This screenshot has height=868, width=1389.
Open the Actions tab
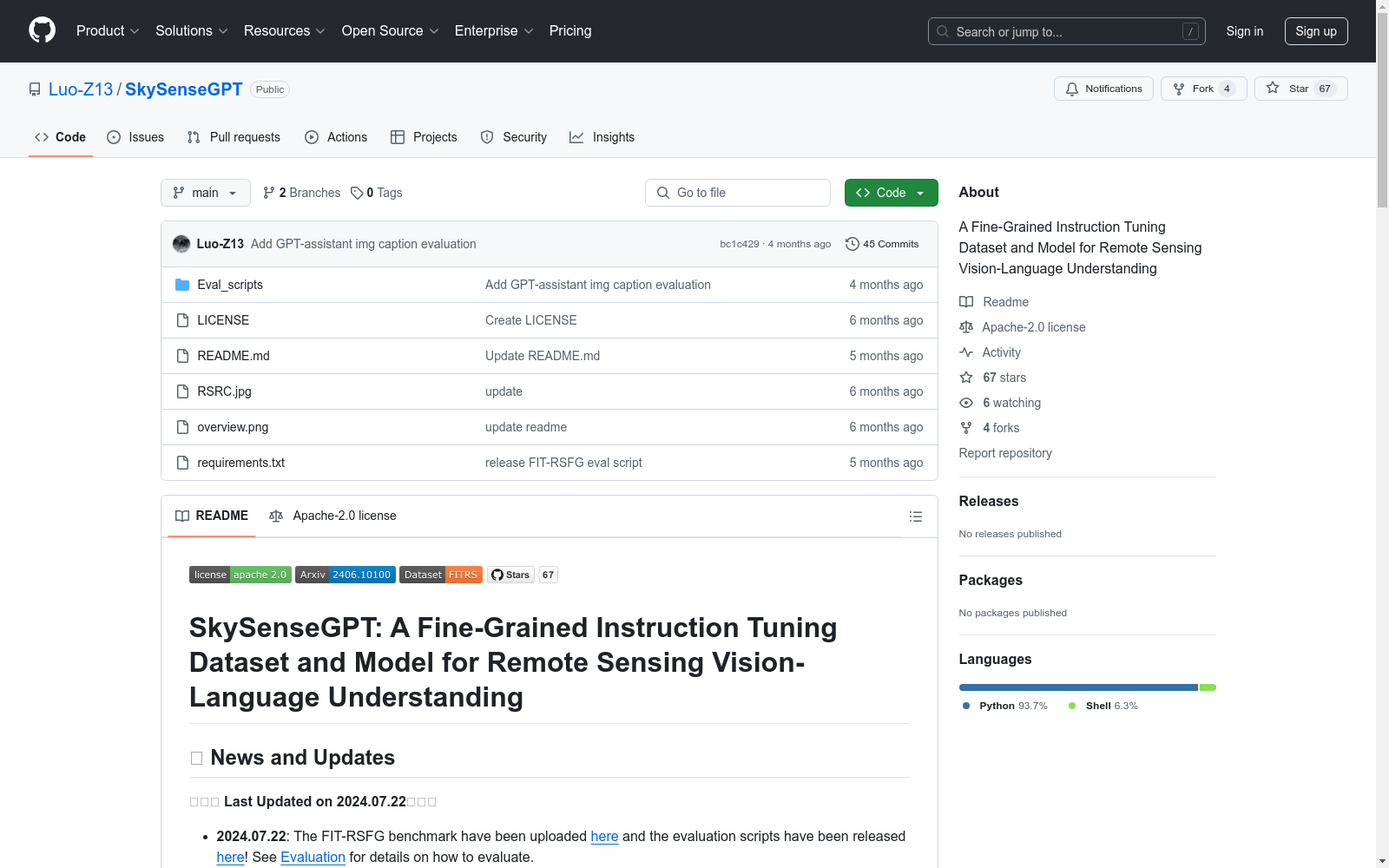pos(336,137)
